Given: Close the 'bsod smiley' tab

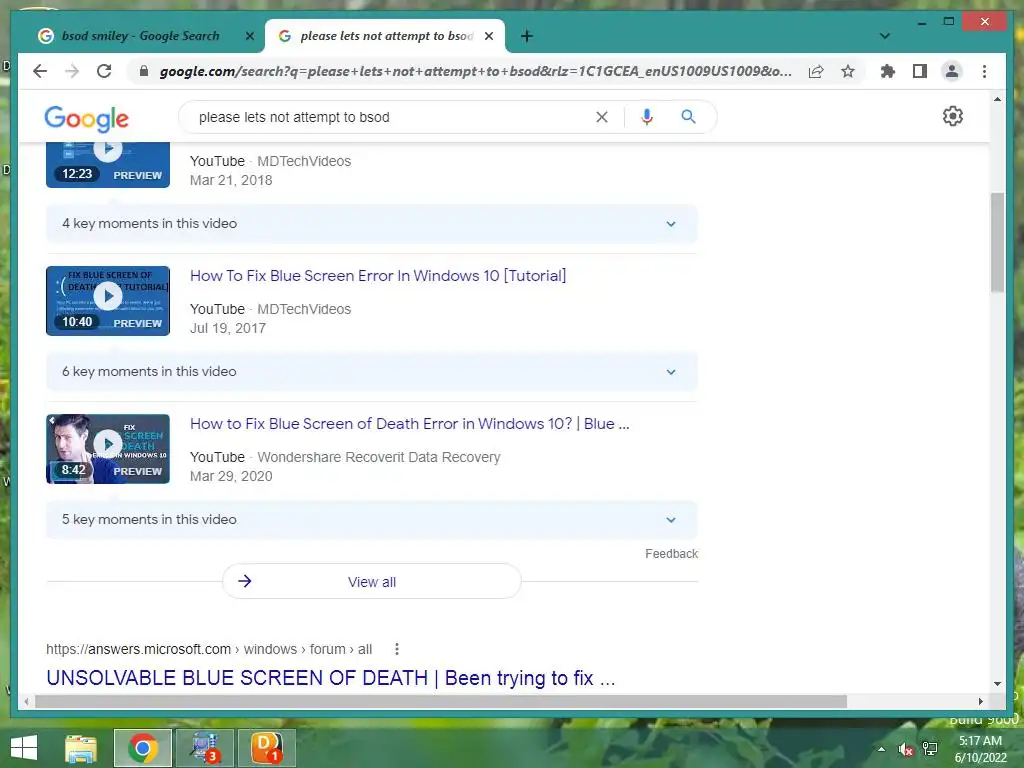Looking at the screenshot, I should (249, 36).
